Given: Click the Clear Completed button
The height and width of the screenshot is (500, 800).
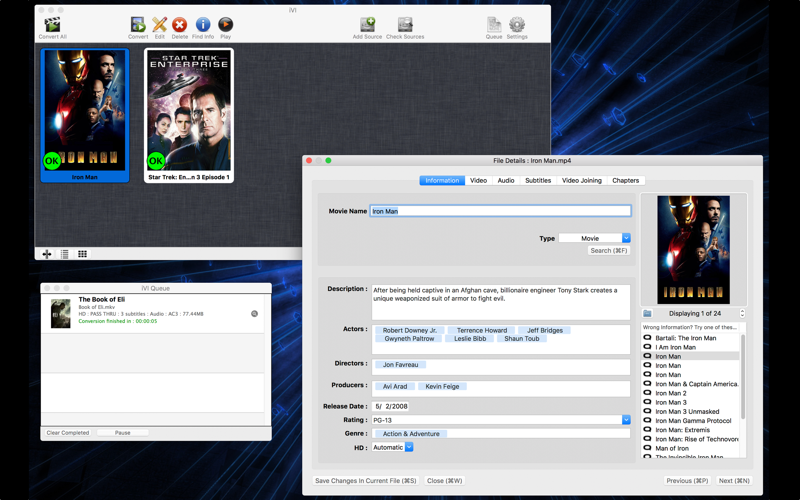Looking at the screenshot, I should click(x=68, y=433).
